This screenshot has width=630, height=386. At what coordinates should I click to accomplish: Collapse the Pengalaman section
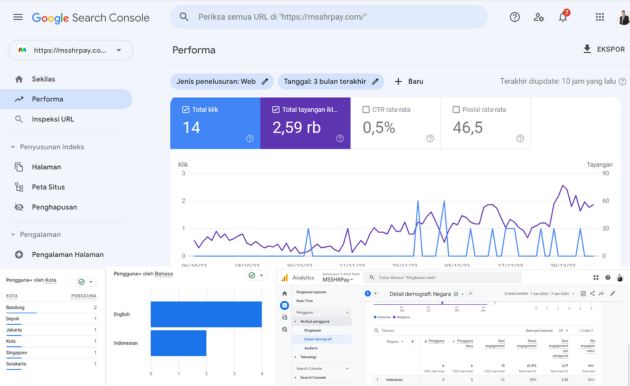pos(13,235)
